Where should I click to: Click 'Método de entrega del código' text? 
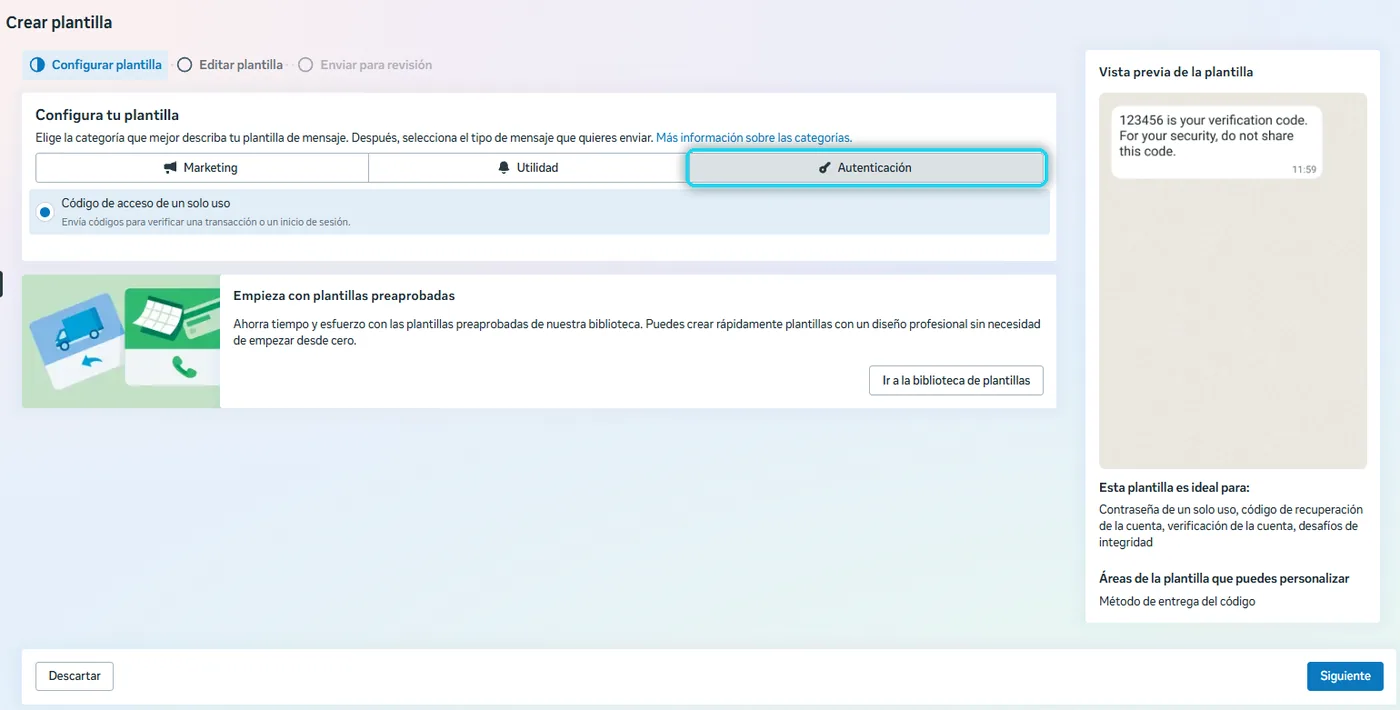pyautogui.click(x=1177, y=602)
